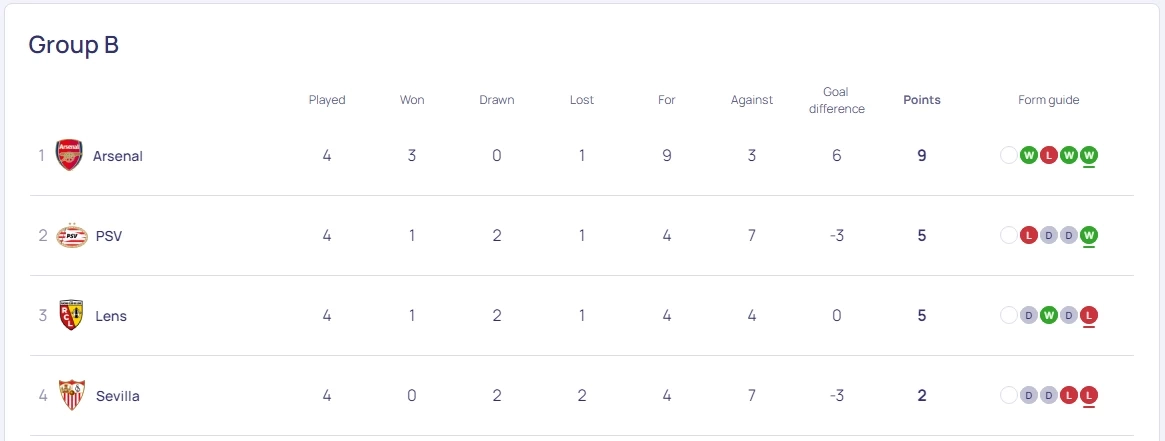Open the Arsenal team name link
1165x441 pixels.
point(118,156)
